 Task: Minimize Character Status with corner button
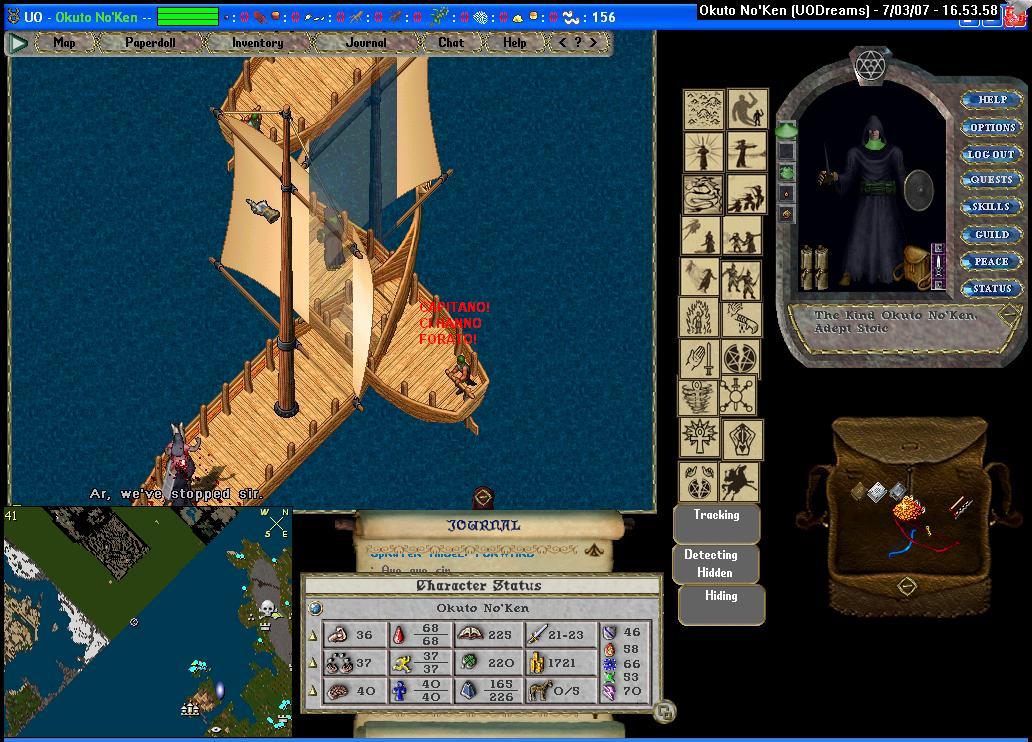(665, 711)
